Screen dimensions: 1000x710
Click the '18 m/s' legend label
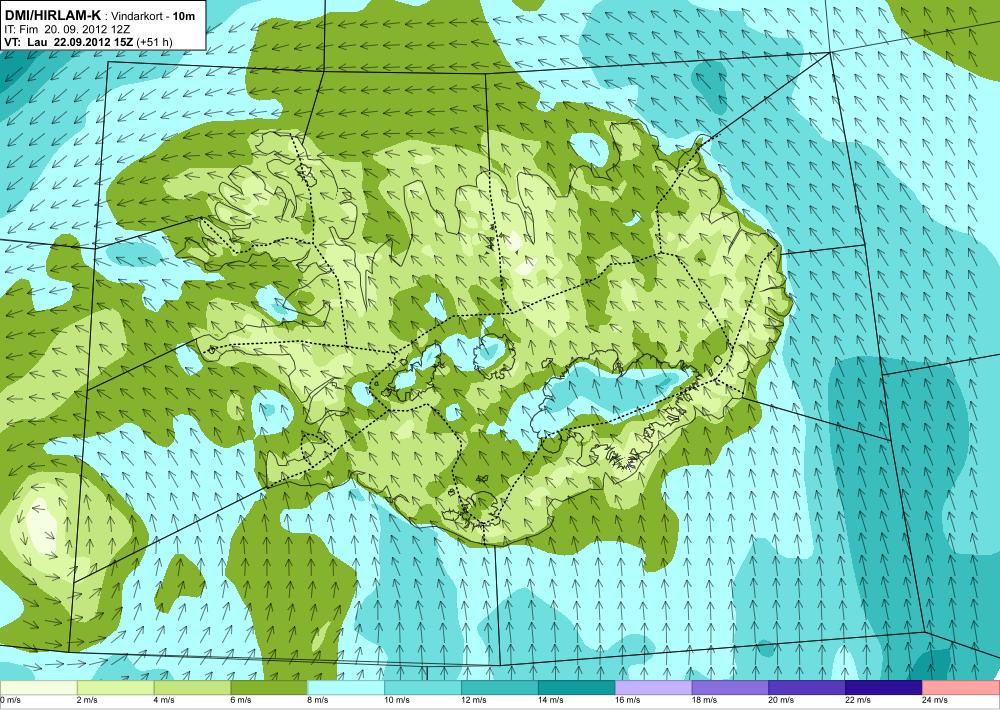point(704,700)
